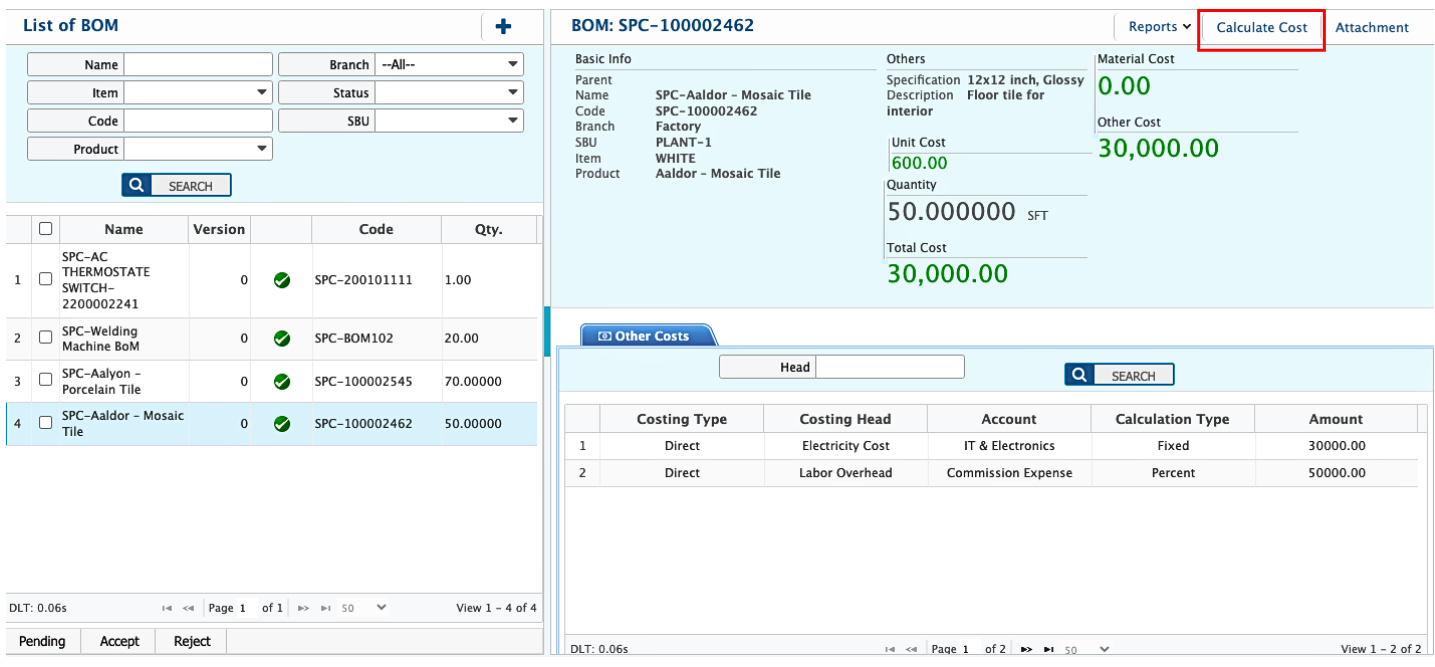Click the plus icon to add BOM

(503, 27)
